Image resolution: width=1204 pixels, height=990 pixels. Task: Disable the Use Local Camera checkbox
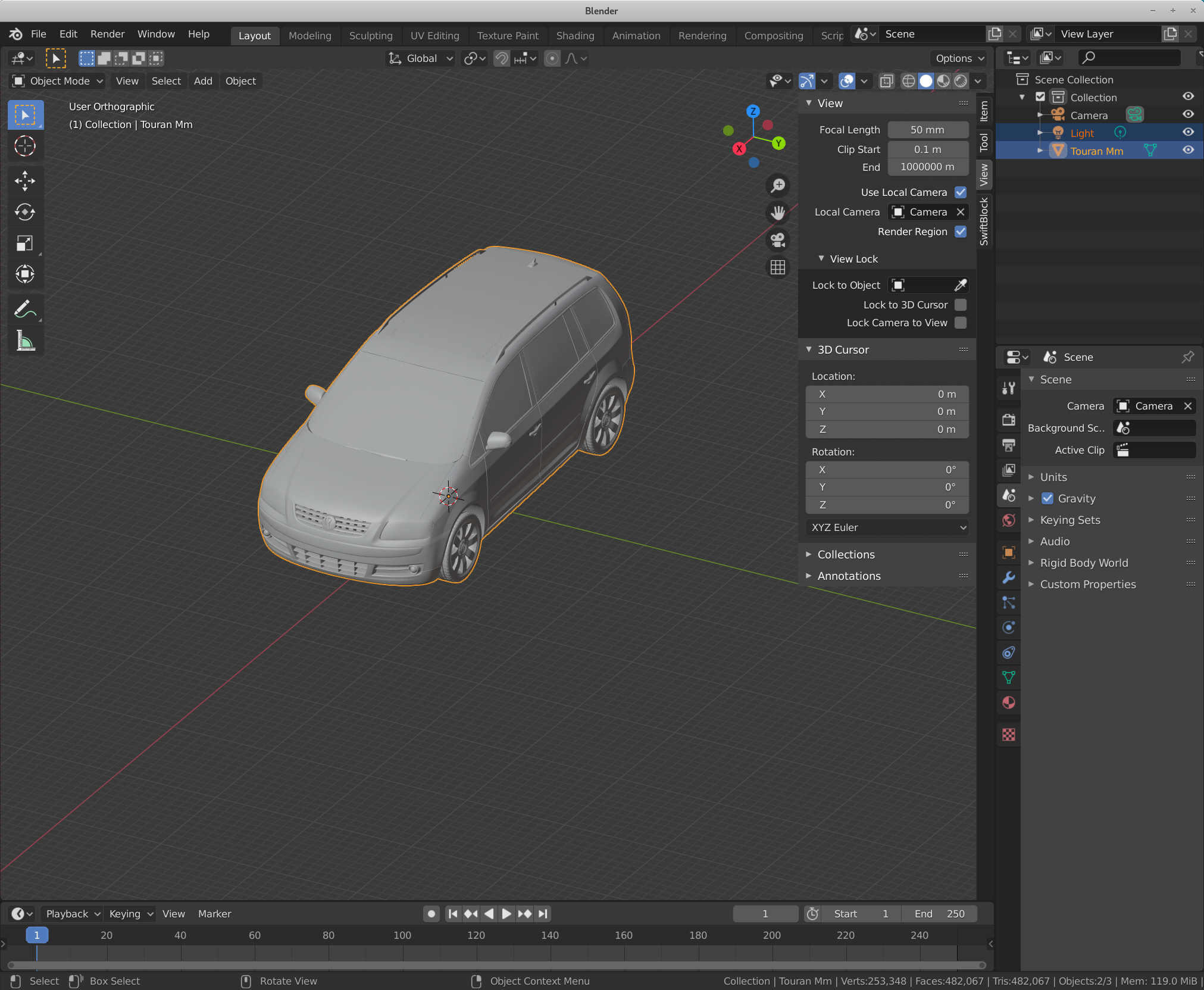[x=960, y=192]
